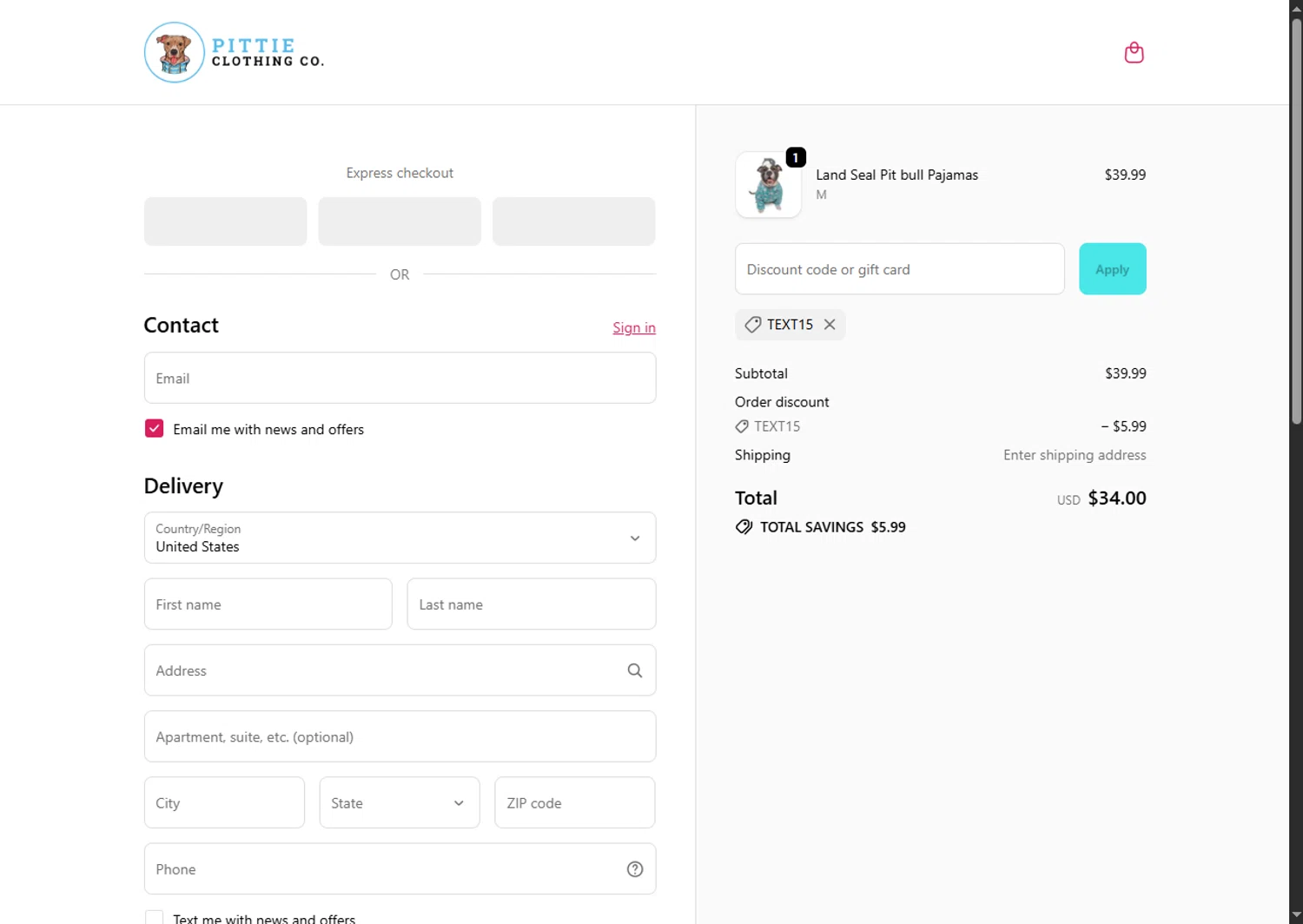Focus the Last name field

click(531, 604)
